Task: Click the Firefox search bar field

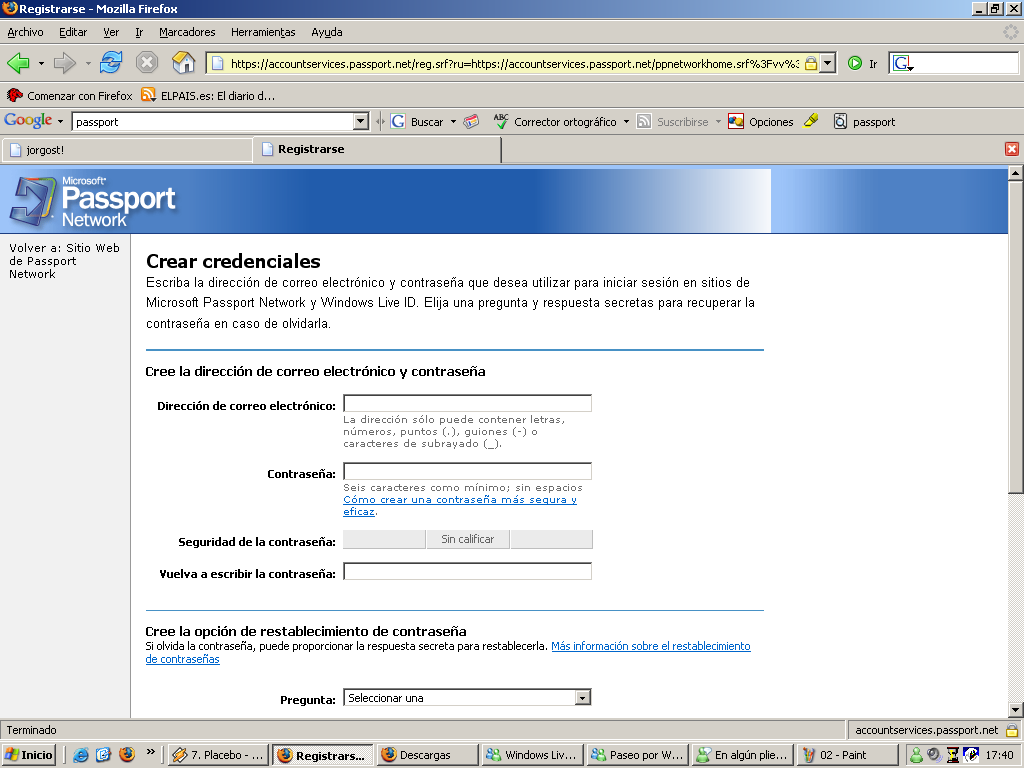Action: [x=966, y=63]
